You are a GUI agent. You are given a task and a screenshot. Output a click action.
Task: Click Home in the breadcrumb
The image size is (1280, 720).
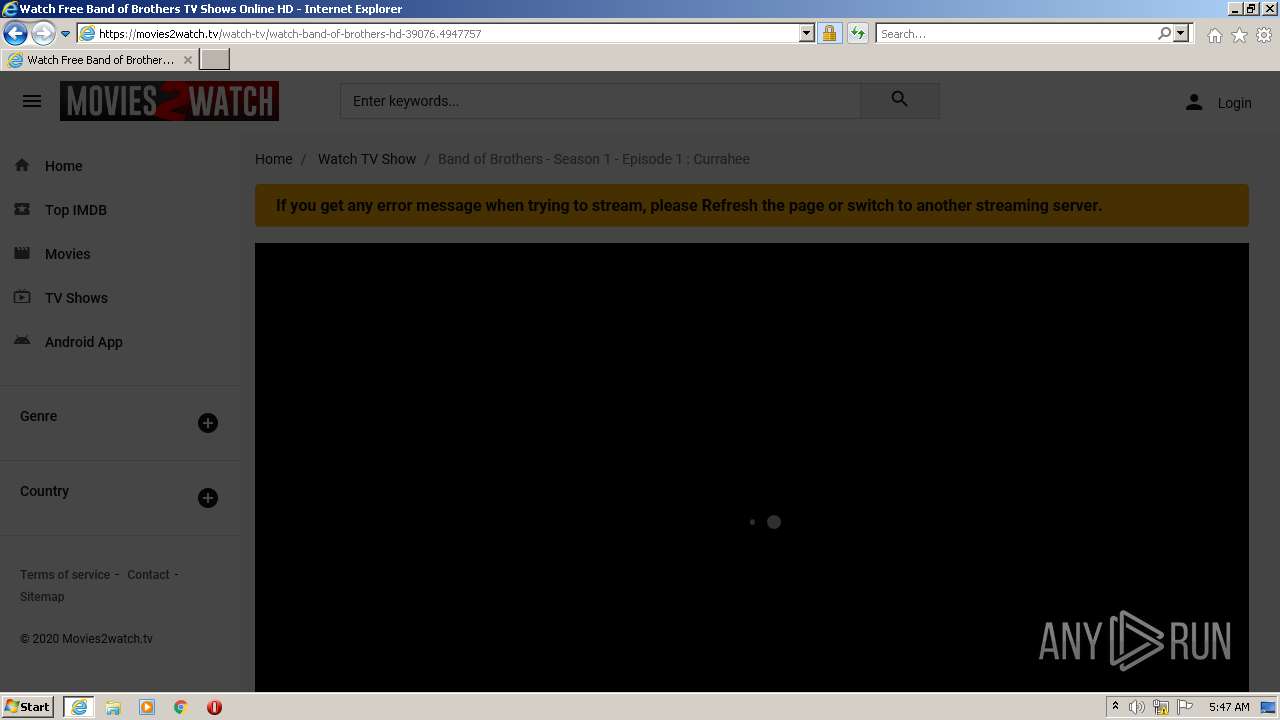click(274, 159)
